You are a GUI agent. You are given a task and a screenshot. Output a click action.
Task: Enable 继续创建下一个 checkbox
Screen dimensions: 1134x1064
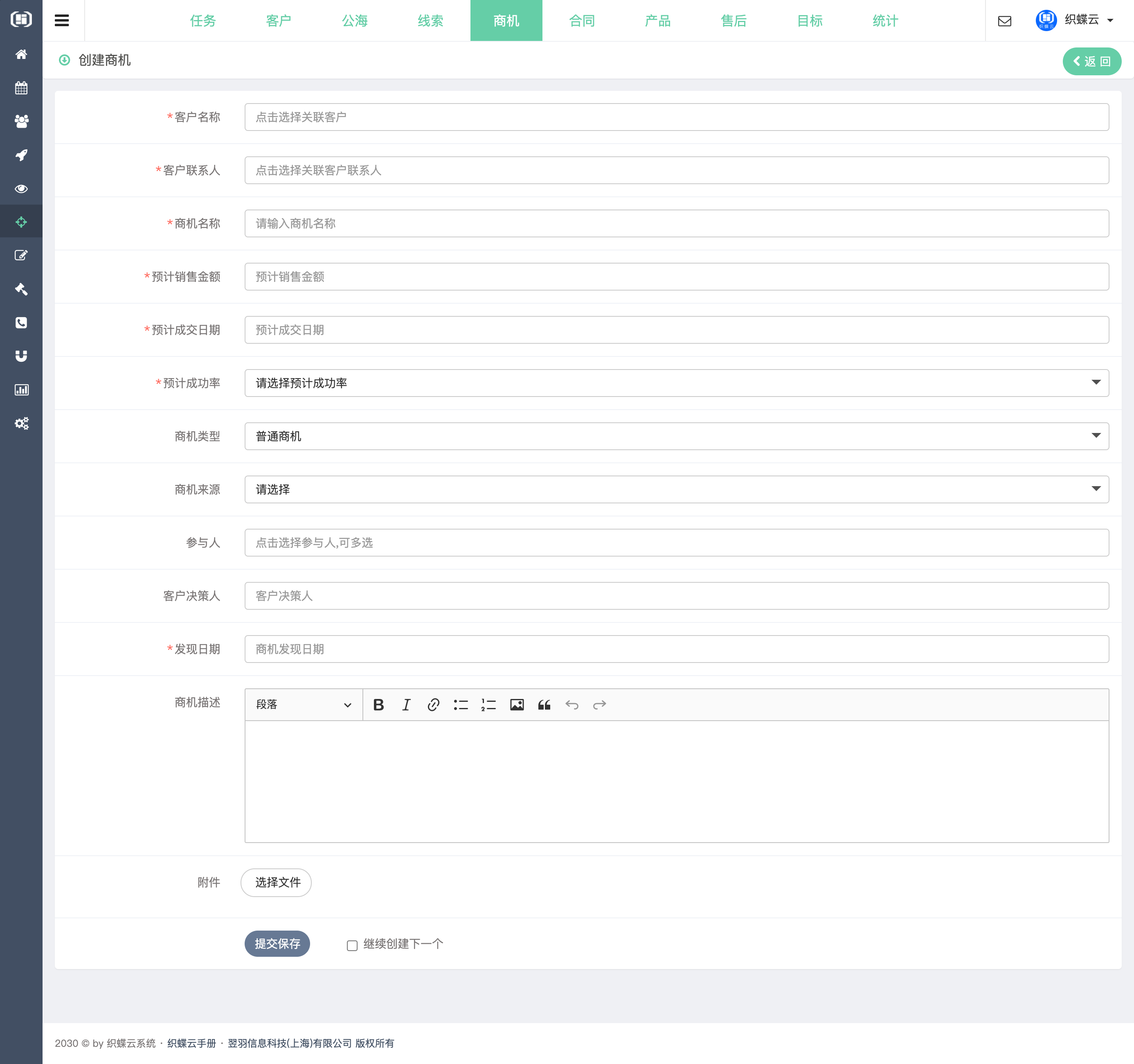pyautogui.click(x=351, y=944)
